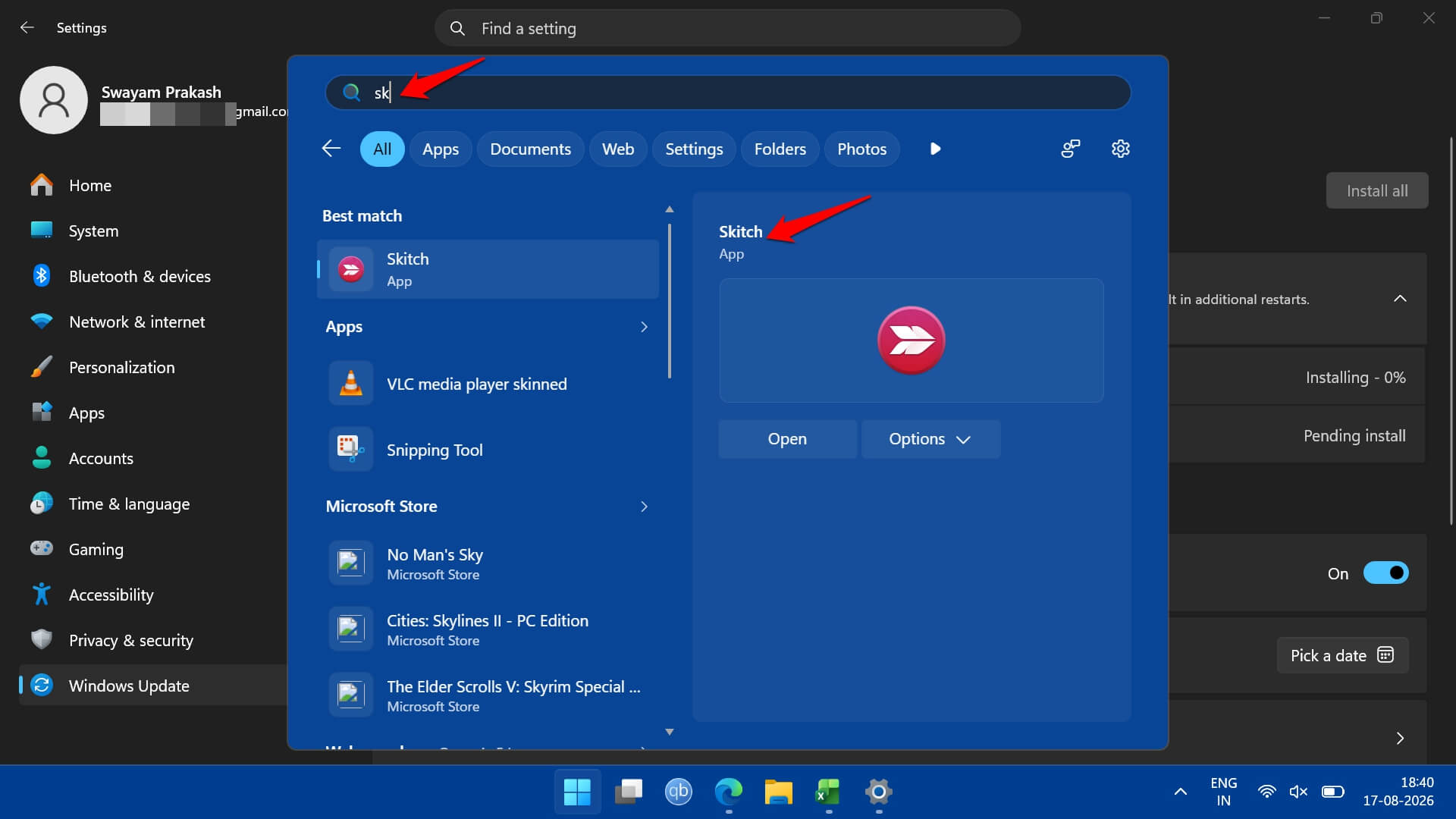The width and height of the screenshot is (1456, 819).
Task: Click the Elder Scrolls Skyrim store icon
Action: pos(350,695)
